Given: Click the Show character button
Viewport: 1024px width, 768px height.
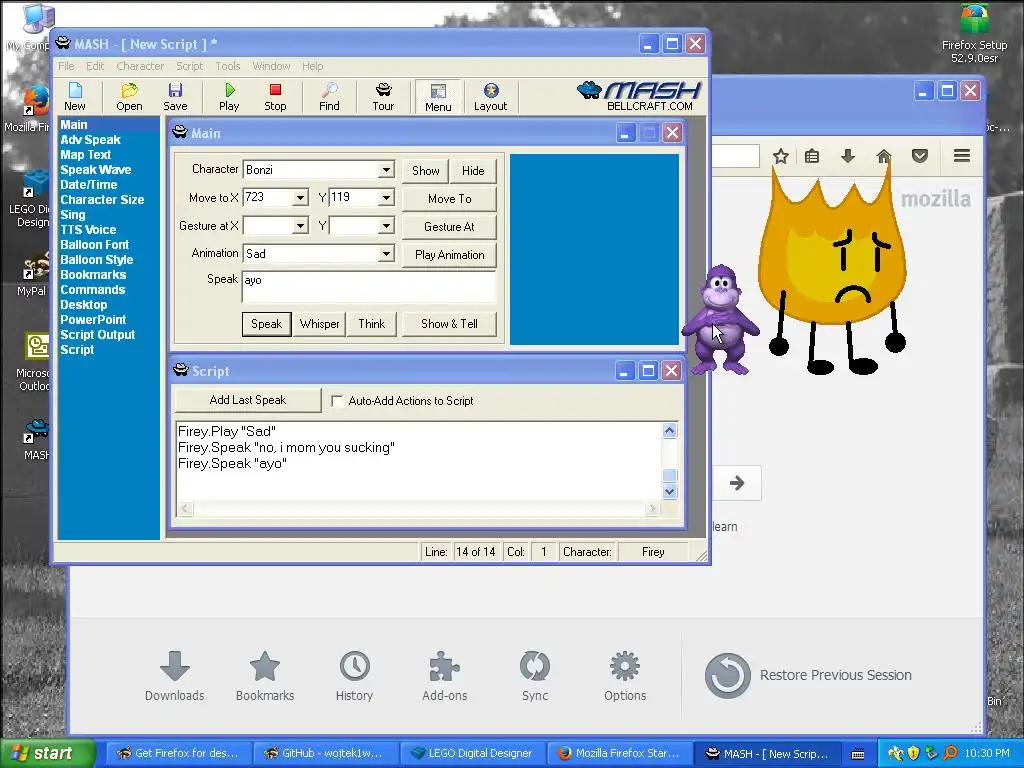Looking at the screenshot, I should pos(426,171).
